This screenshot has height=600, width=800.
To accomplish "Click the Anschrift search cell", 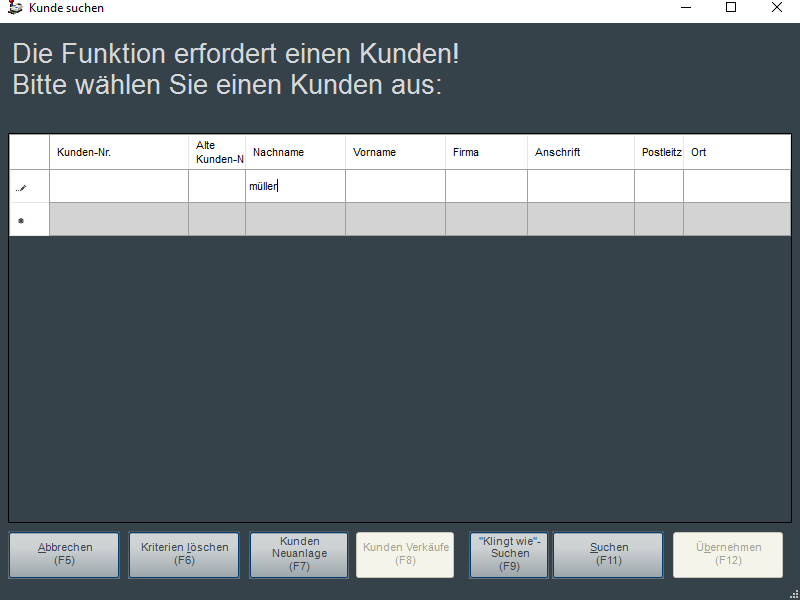I will [580, 186].
